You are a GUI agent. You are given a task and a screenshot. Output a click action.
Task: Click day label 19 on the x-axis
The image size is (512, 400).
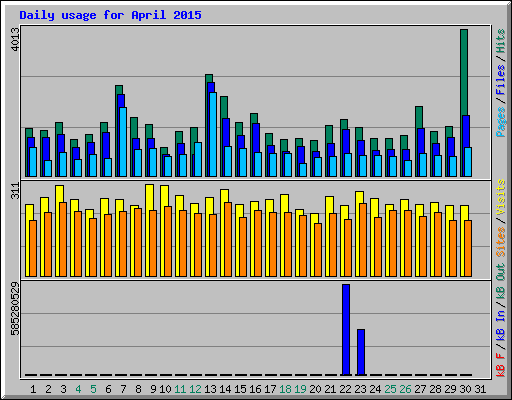point(300,389)
